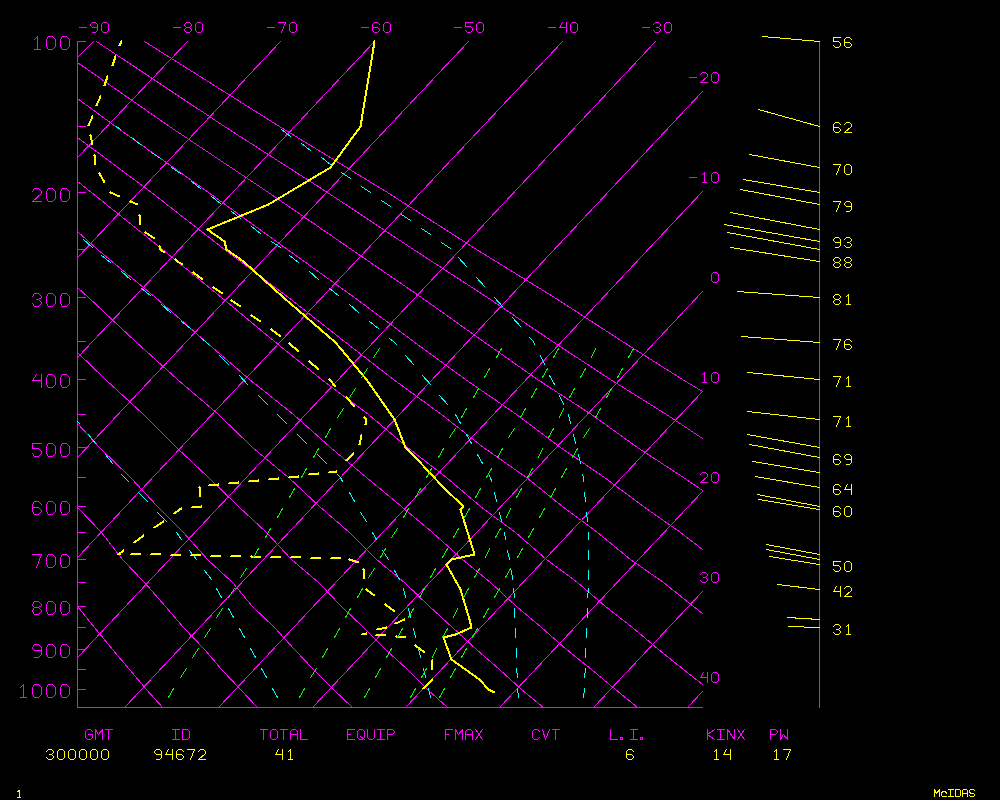Viewport: 1000px width, 800px height.
Task: Click the TOTAL index header
Action: pyautogui.click(x=283, y=735)
